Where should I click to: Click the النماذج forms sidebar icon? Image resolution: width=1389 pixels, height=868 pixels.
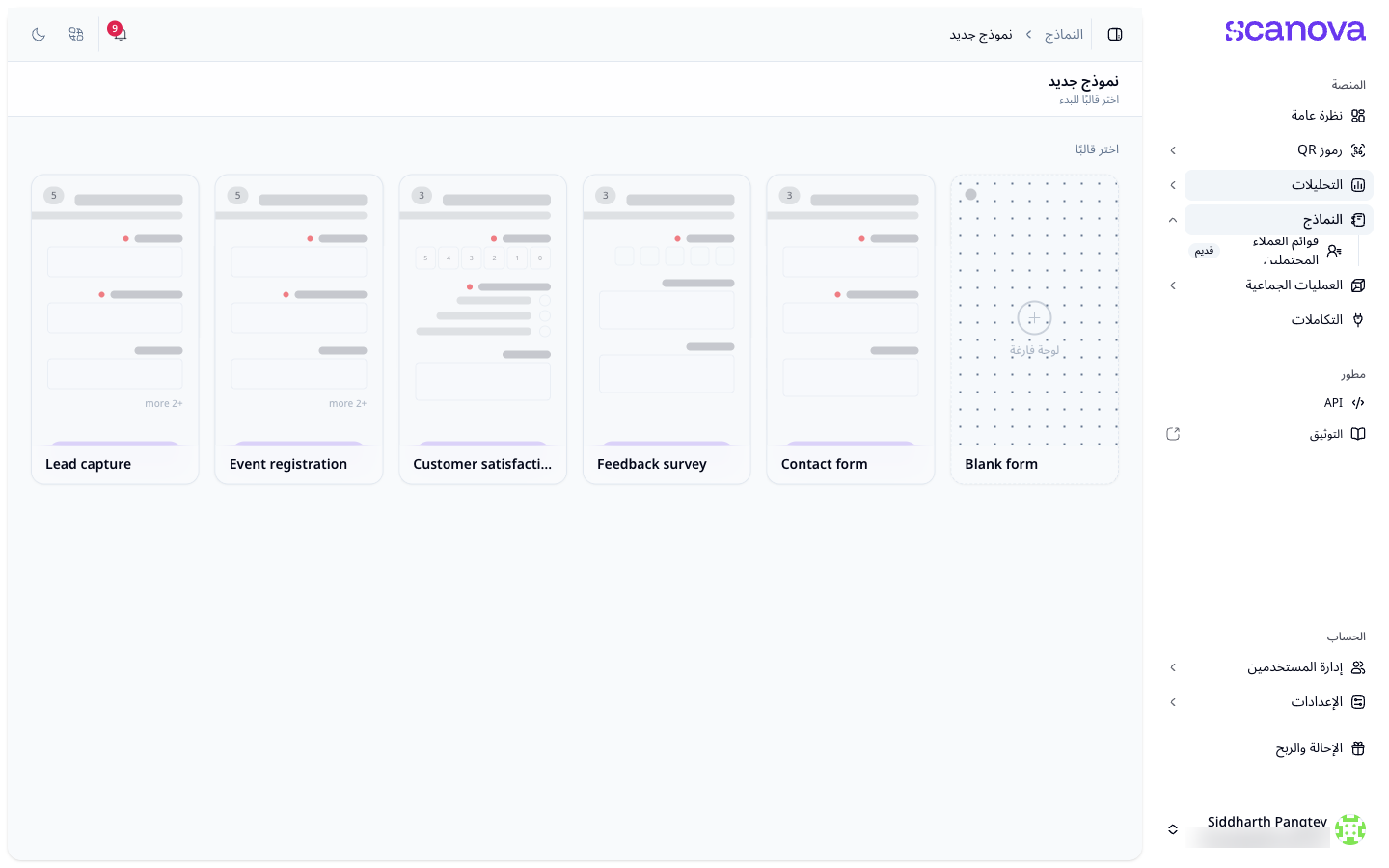[1358, 220]
